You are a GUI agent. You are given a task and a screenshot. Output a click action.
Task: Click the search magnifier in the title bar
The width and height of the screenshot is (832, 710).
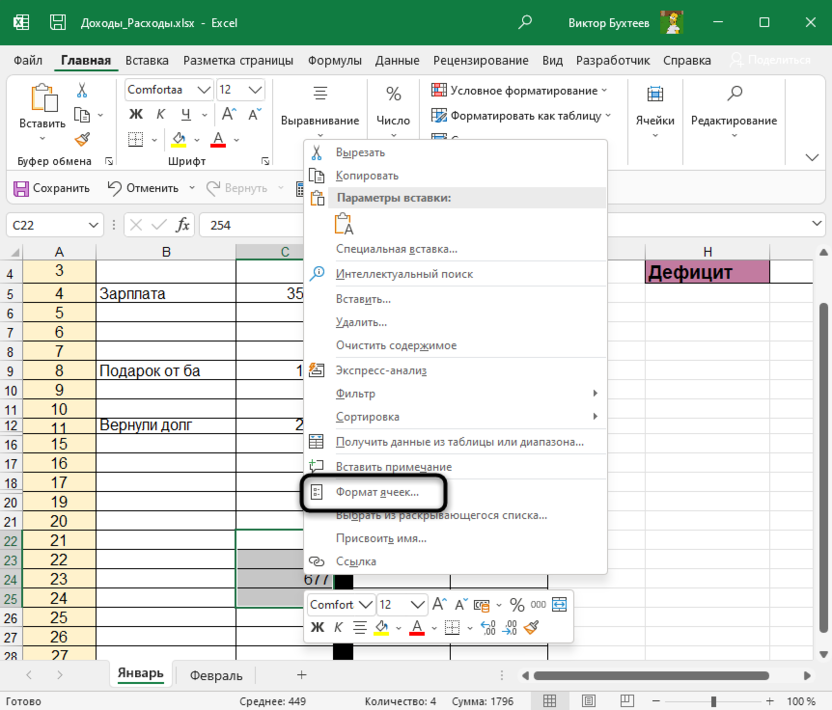click(x=526, y=22)
